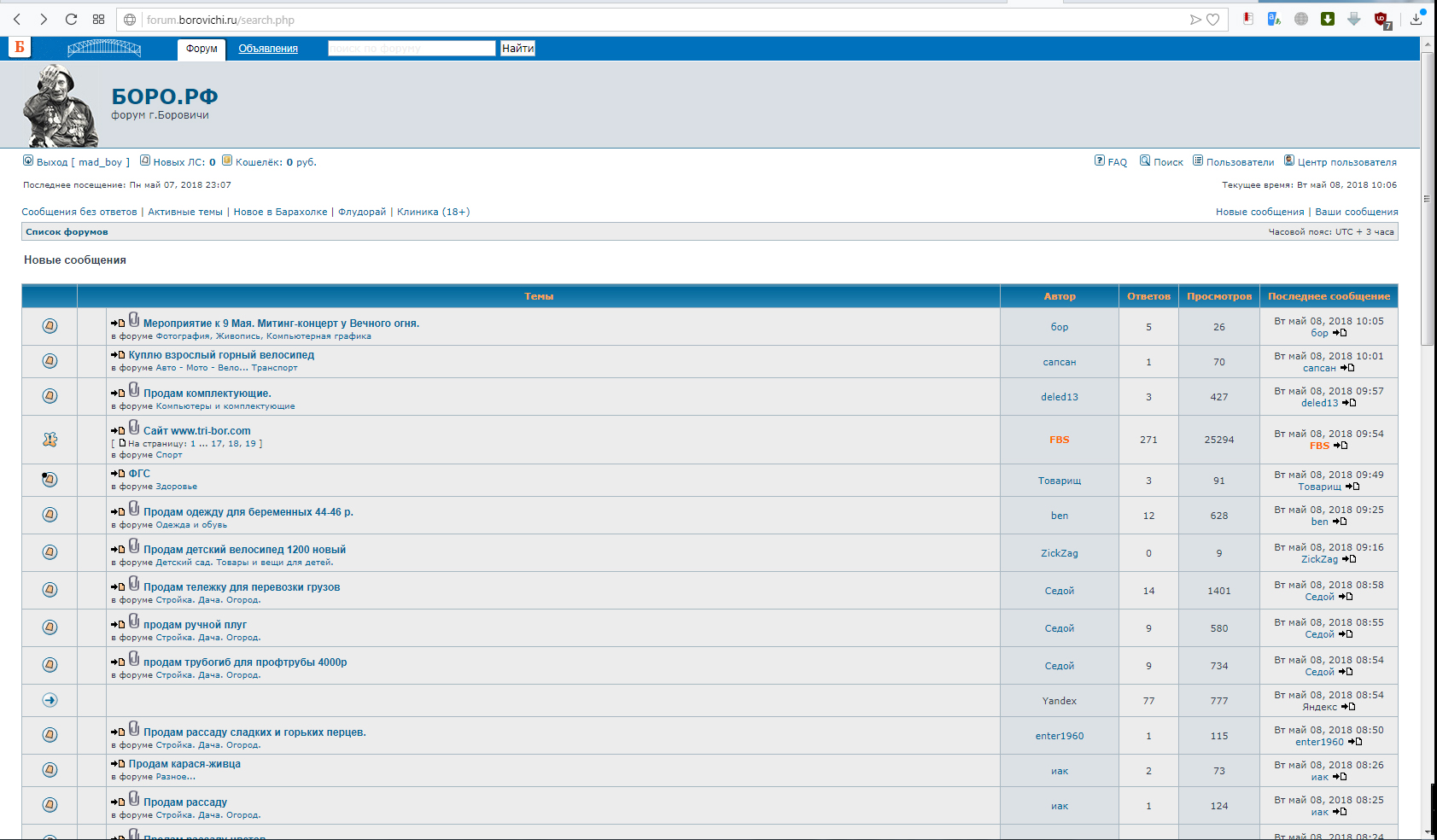Screen dimensions: 1437x840
Task: Open topic Продам детский велосипед 1200 новый
Action: coord(244,550)
